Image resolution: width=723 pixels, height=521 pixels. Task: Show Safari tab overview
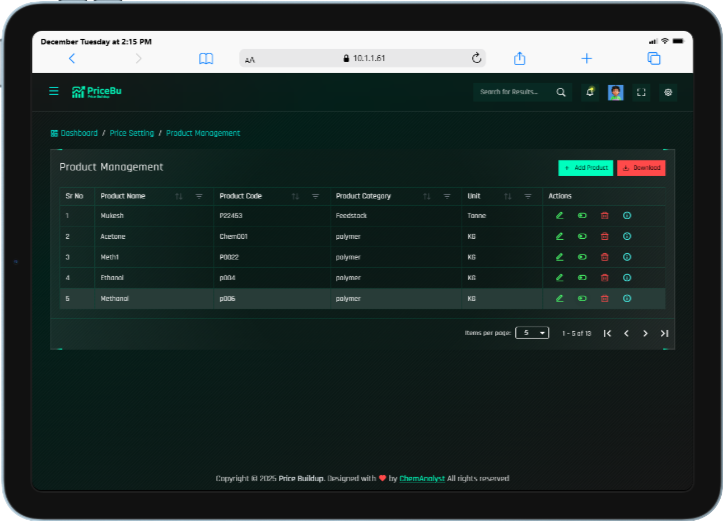654,59
